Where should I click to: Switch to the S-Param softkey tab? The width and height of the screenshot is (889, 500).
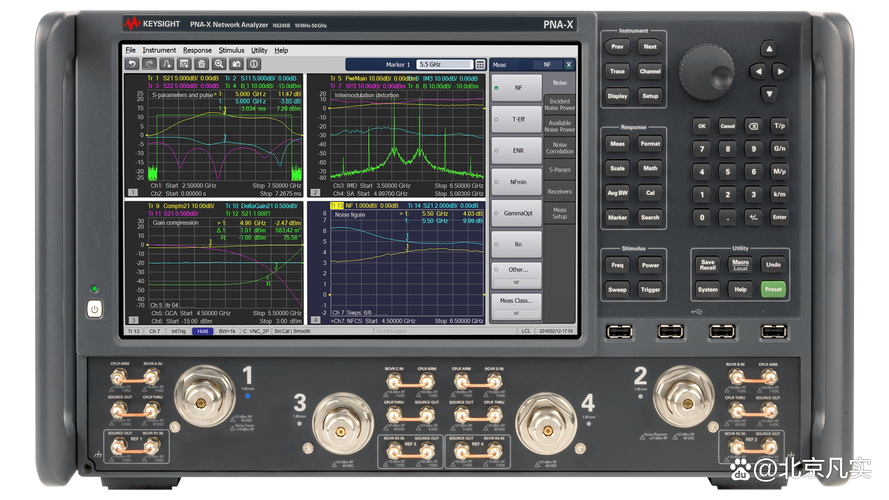[x=560, y=170]
